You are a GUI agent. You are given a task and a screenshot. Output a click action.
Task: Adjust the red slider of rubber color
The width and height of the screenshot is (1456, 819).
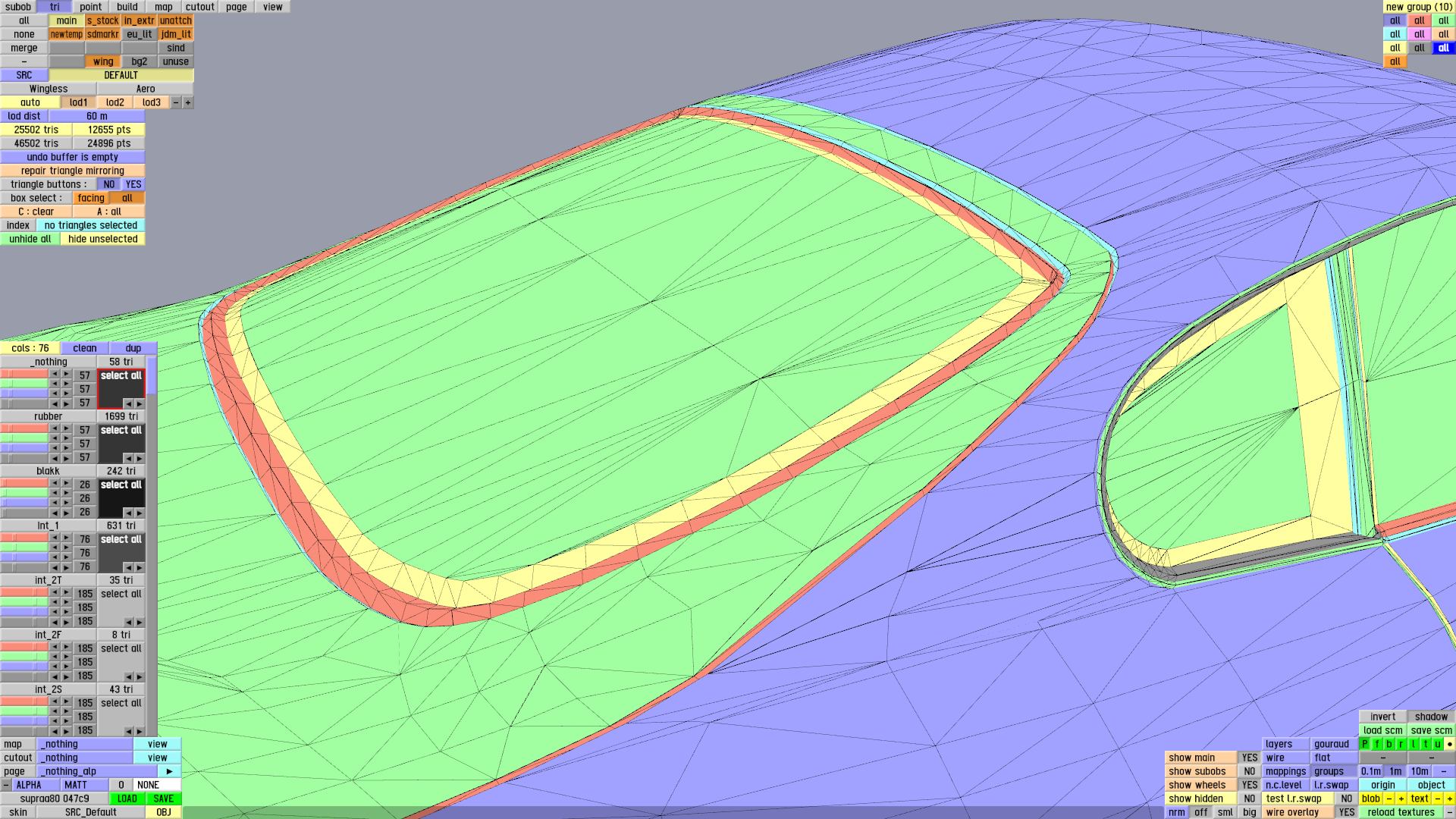pyautogui.click(x=24, y=428)
